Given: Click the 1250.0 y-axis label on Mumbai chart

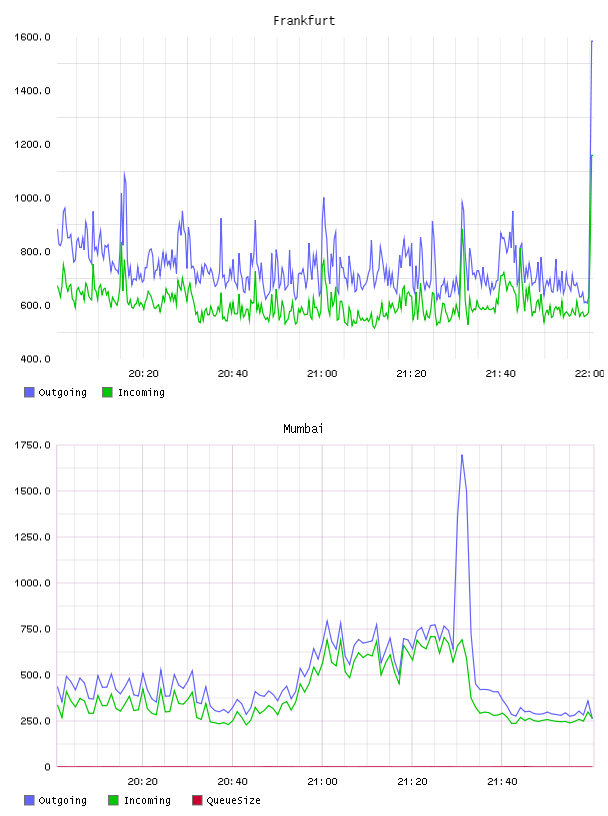Looking at the screenshot, I should (32, 537).
